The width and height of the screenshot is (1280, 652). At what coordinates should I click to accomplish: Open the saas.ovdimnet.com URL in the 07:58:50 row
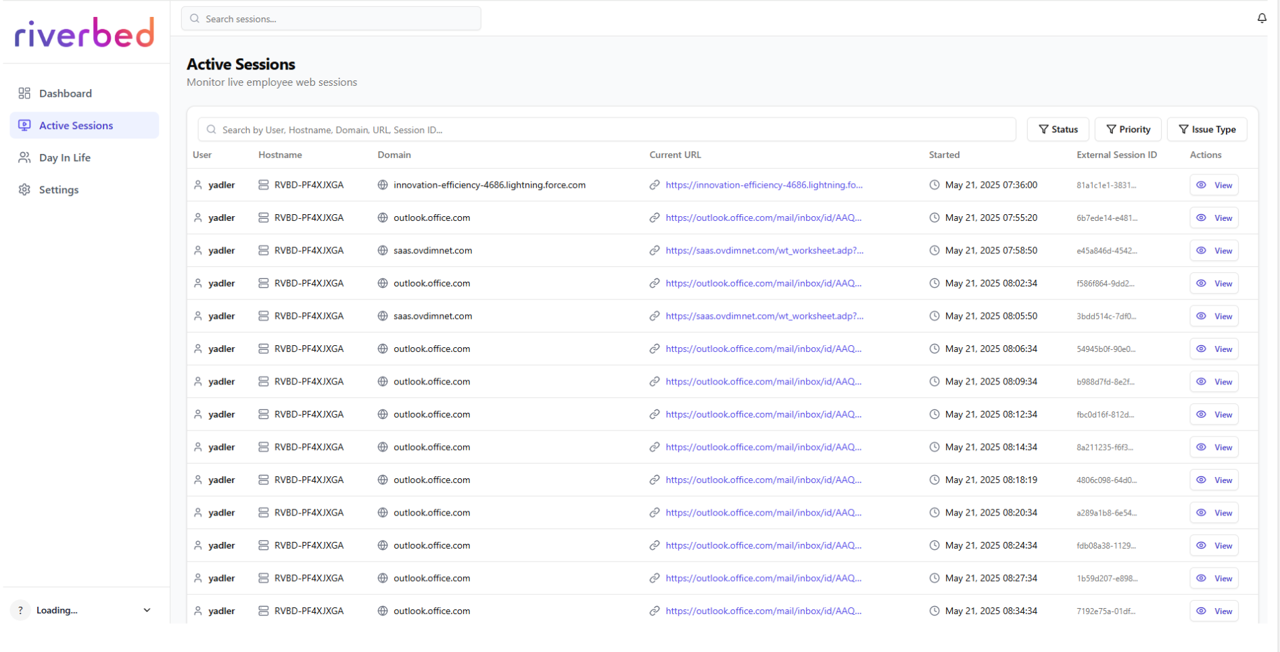click(x=765, y=251)
